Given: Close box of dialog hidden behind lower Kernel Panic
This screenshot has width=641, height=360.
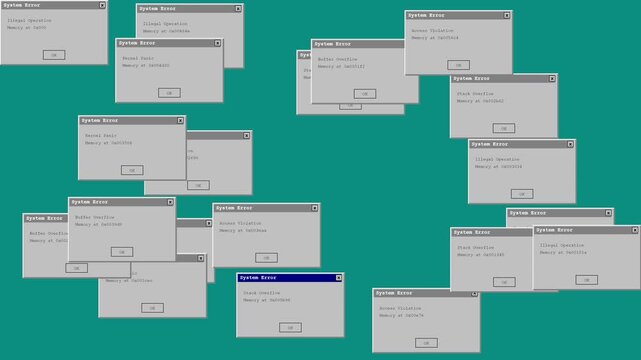Looking at the screenshot, I should pos(246,135).
